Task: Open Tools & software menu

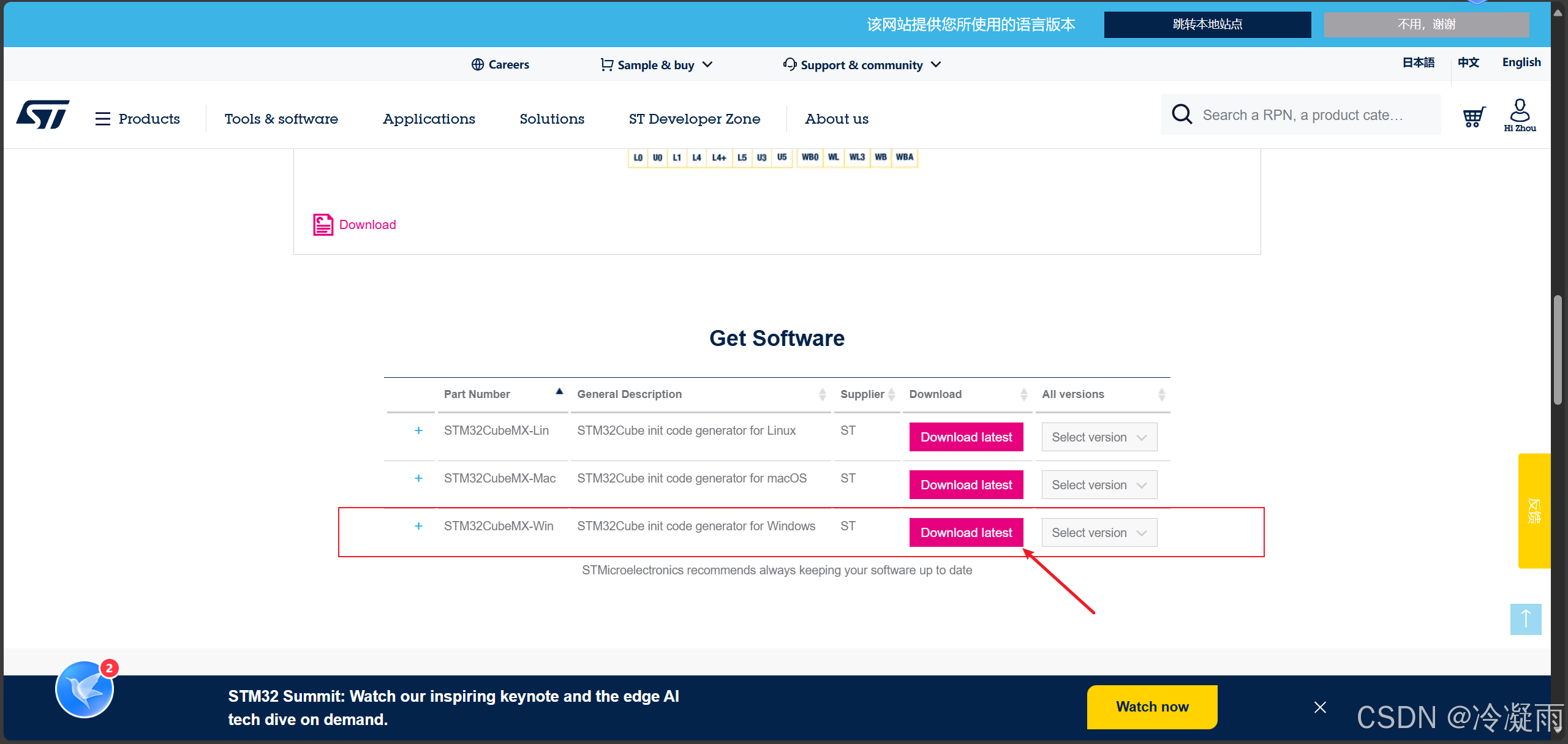Action: click(281, 119)
